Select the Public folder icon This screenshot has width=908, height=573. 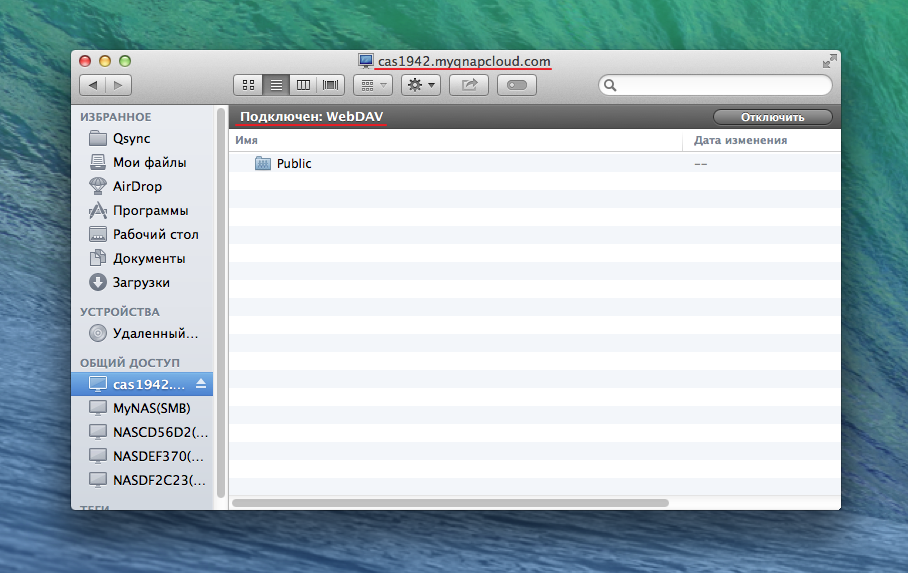[x=263, y=163]
